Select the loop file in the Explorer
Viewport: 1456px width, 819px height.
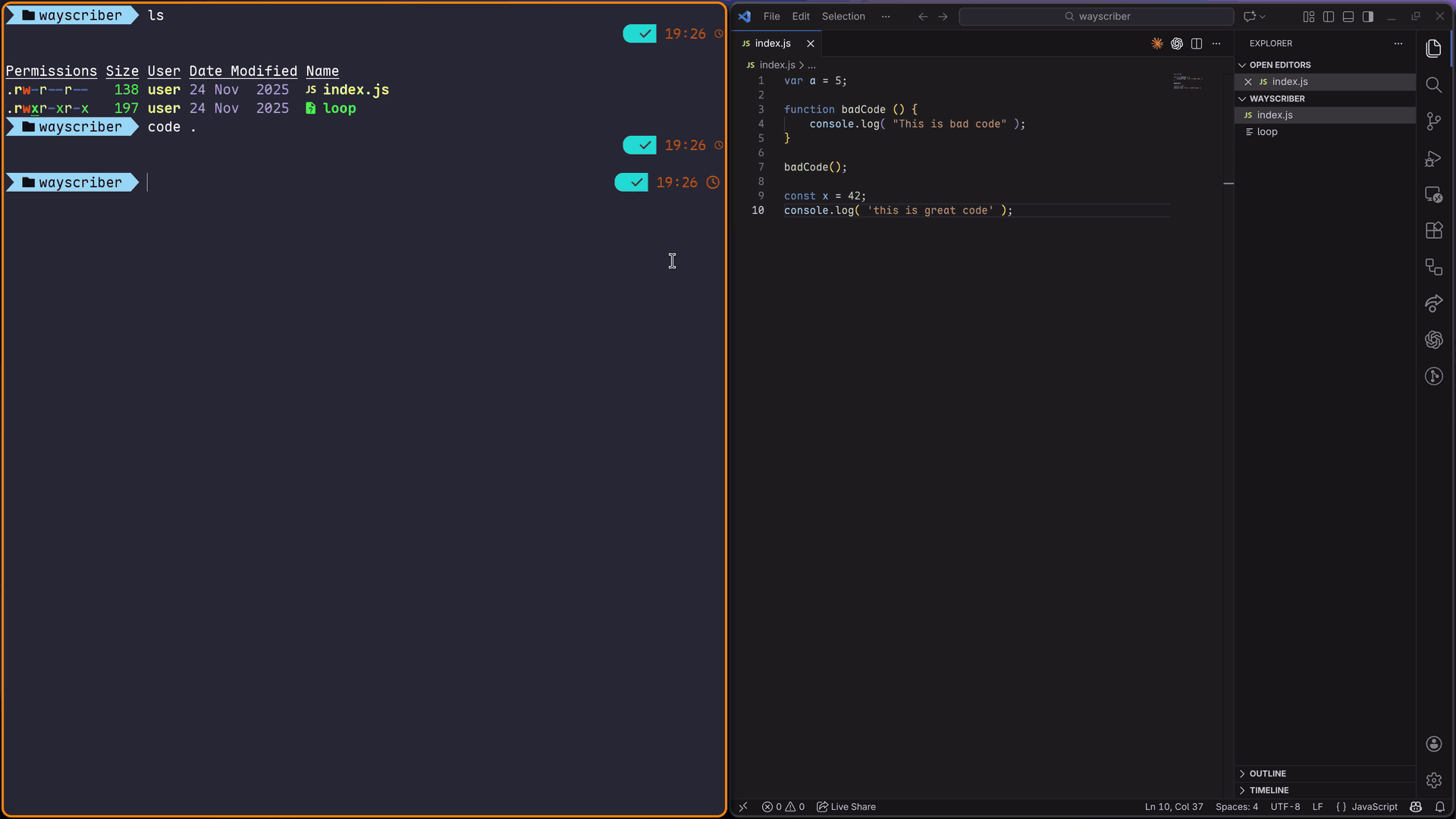[x=1267, y=131]
